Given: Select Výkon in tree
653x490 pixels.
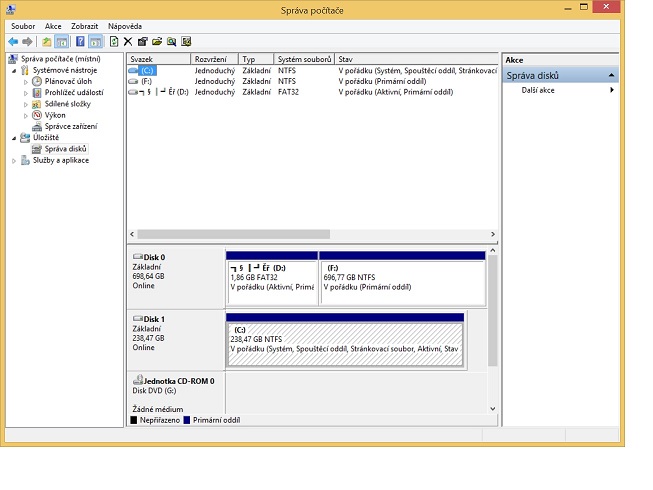Looking at the screenshot, I should pyautogui.click(x=55, y=115).
